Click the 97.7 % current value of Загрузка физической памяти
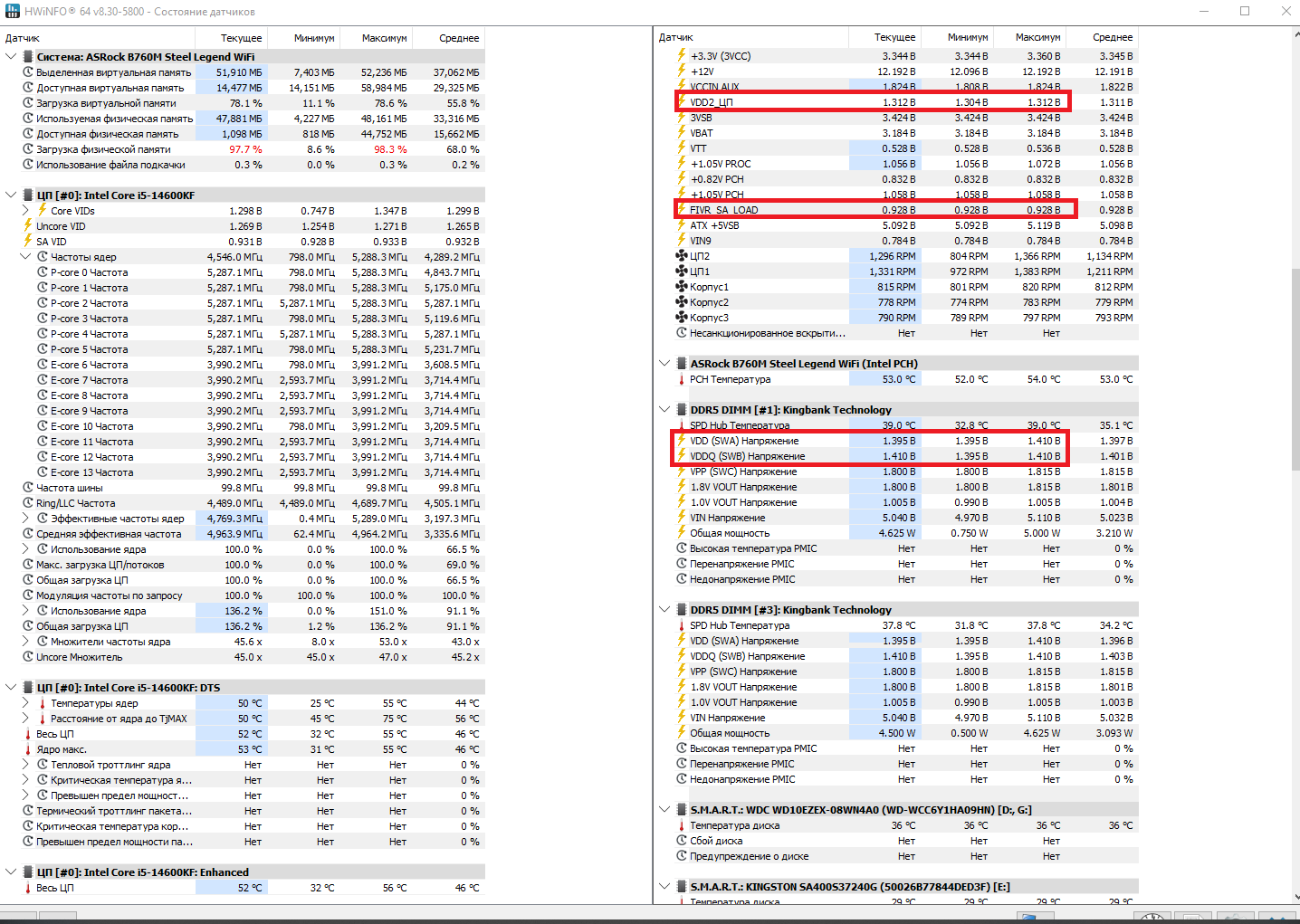Screen dimensions: 1300x924 coord(245,149)
